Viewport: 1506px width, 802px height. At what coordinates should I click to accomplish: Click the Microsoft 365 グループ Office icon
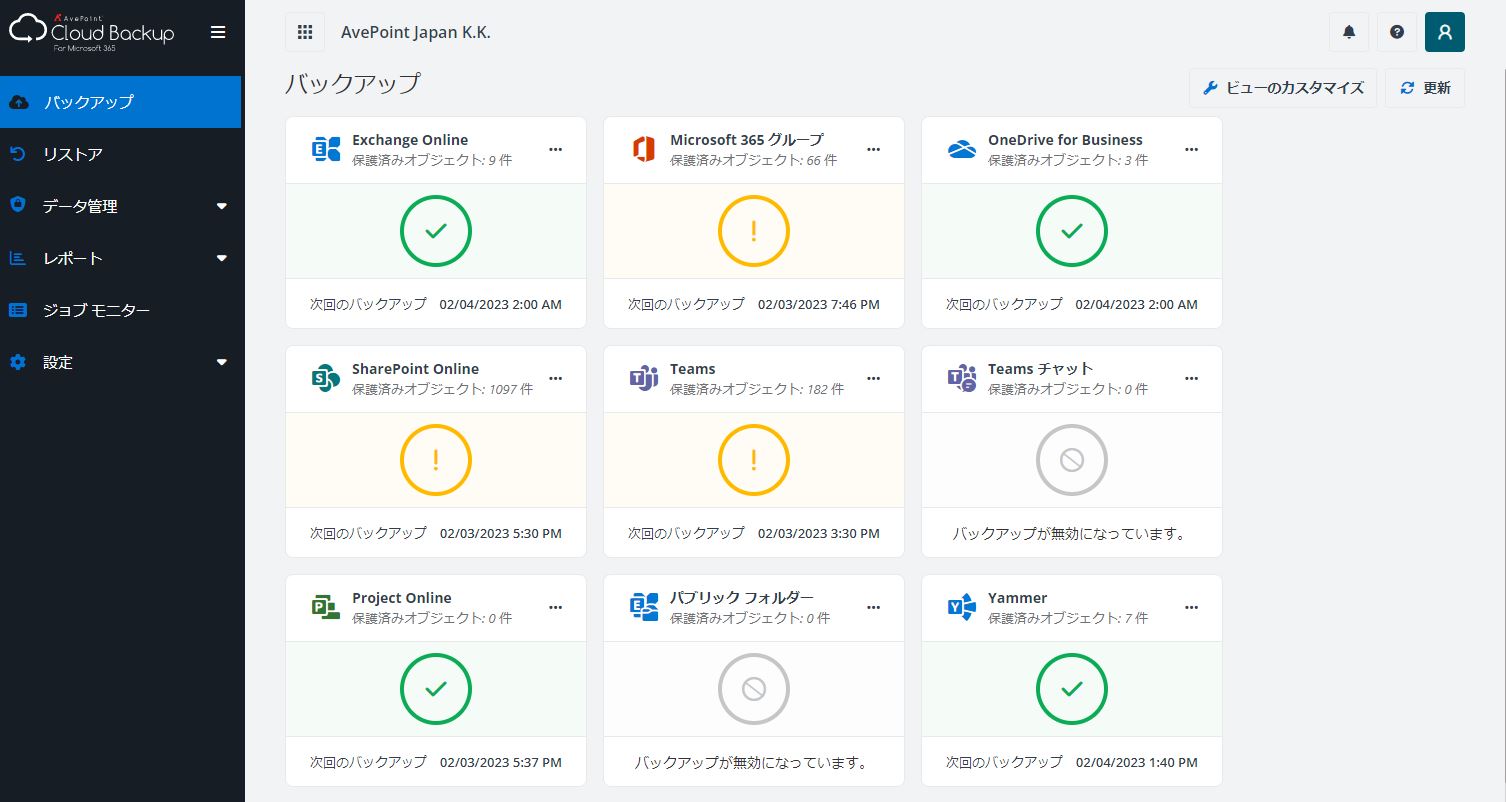point(644,149)
